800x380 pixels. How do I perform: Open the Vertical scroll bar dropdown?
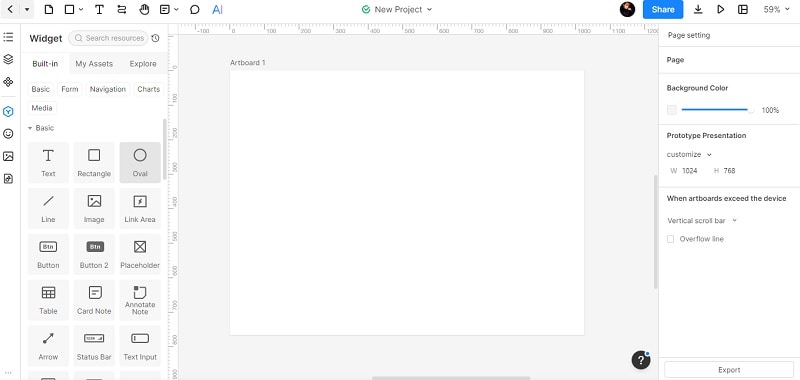click(702, 220)
